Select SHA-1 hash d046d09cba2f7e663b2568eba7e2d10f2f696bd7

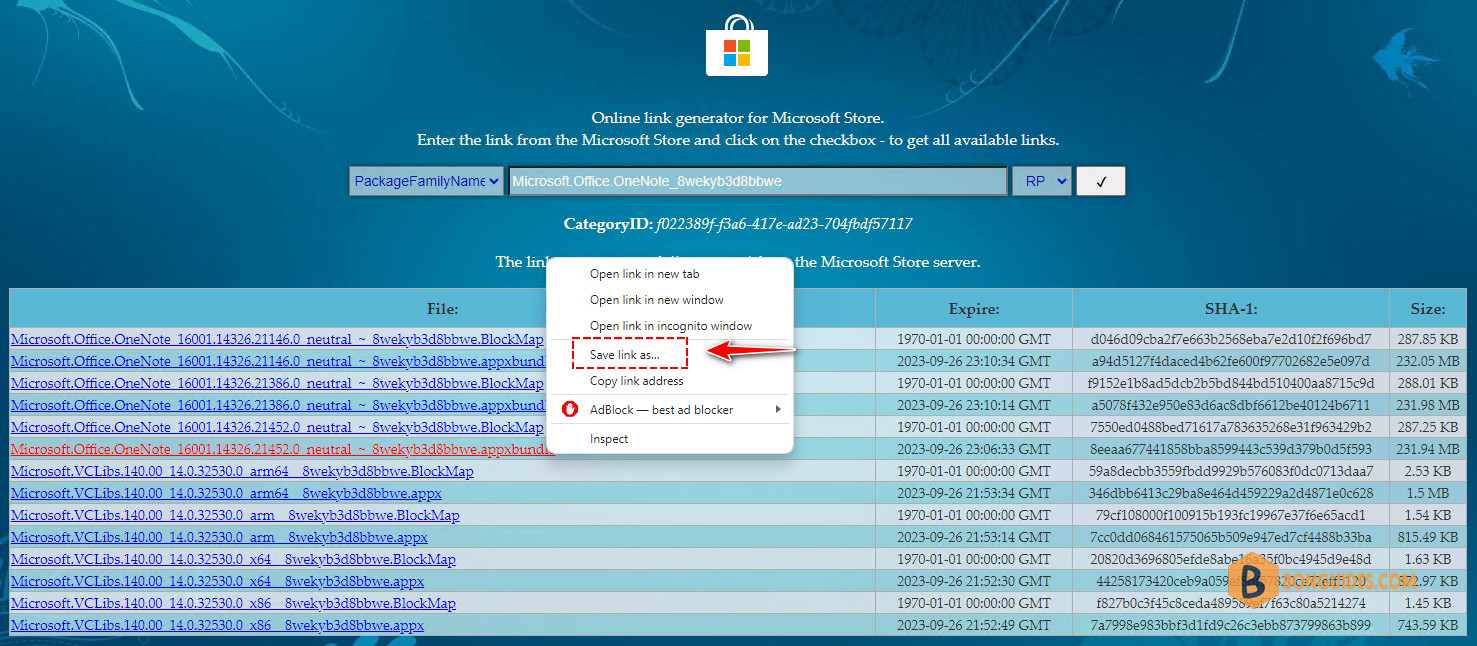[x=1231, y=339]
